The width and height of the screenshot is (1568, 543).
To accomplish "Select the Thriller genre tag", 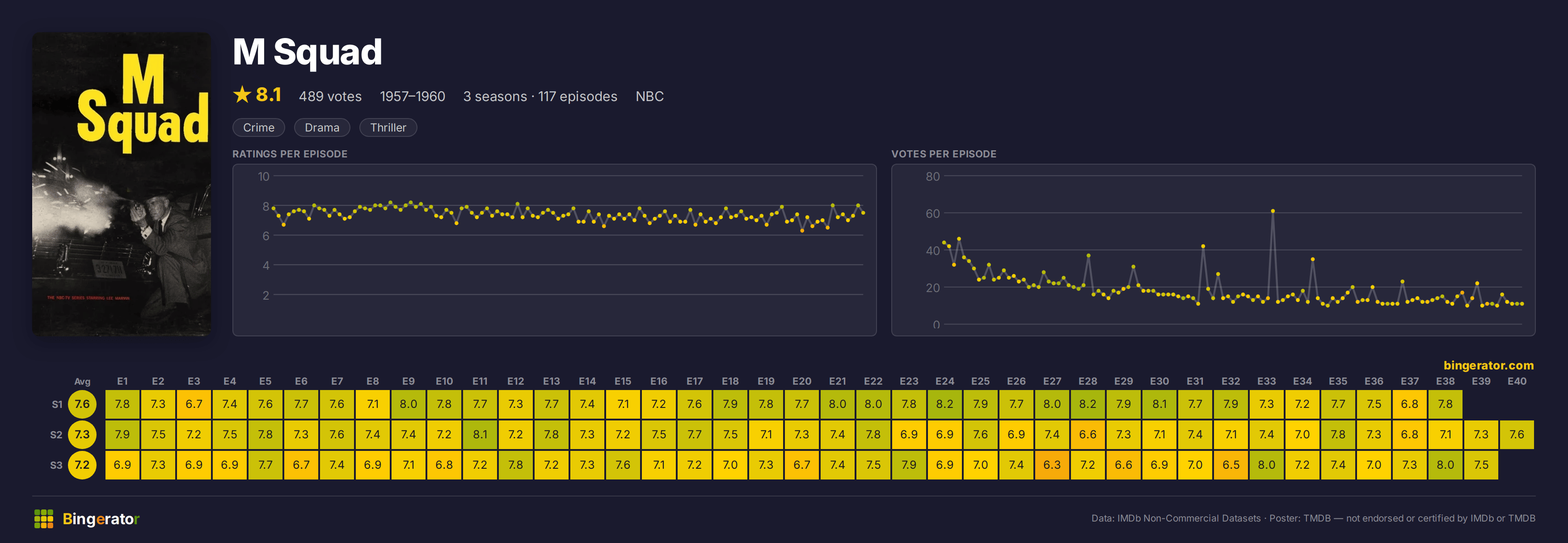I will [x=388, y=127].
